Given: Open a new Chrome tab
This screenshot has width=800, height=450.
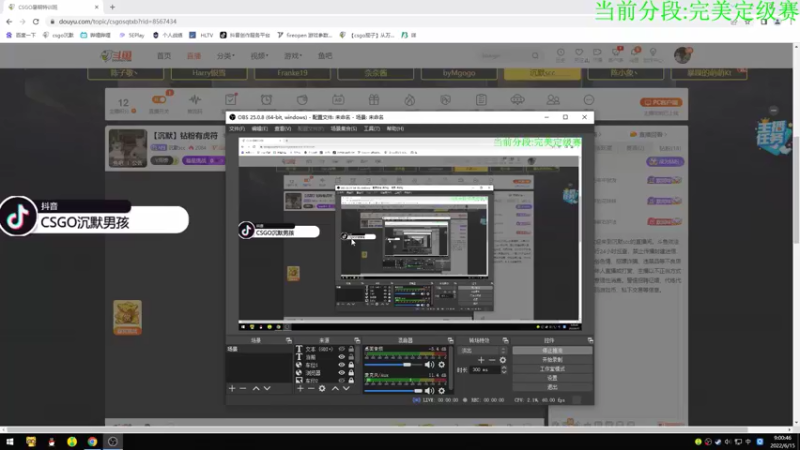Looking at the screenshot, I should point(112,7).
